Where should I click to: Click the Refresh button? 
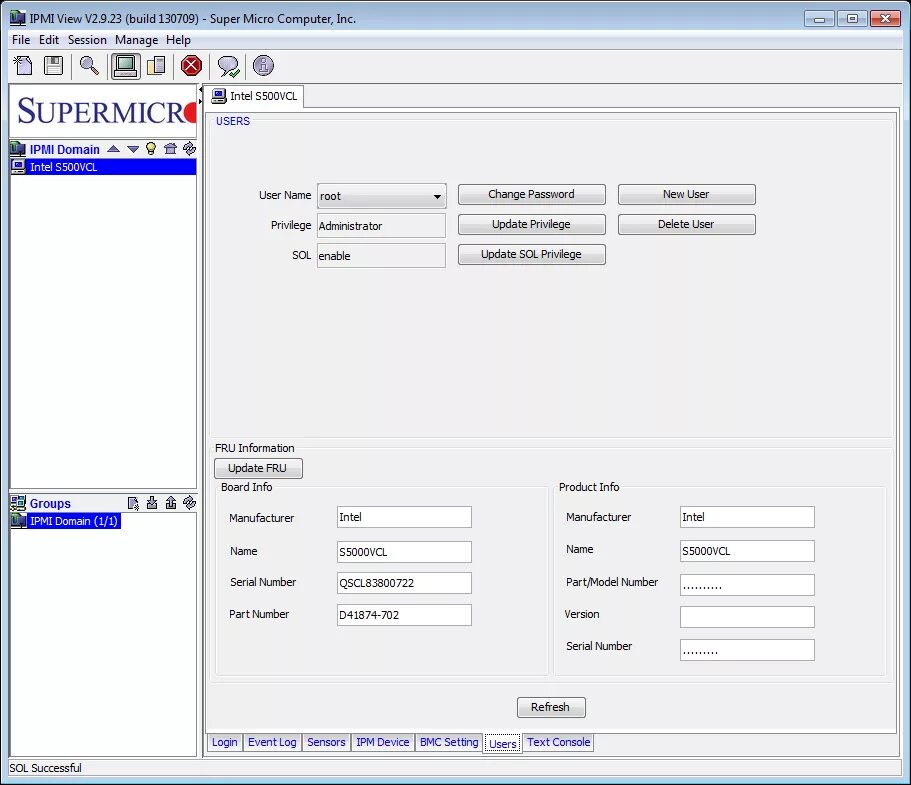551,707
